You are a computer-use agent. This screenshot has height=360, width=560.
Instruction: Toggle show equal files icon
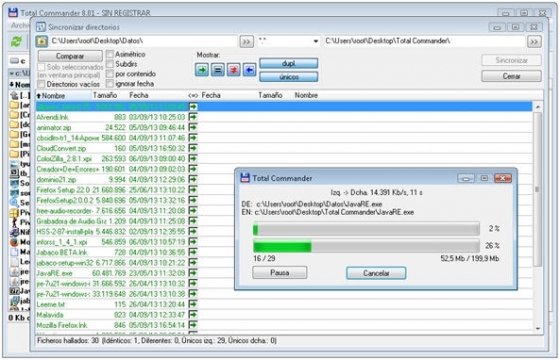218,70
